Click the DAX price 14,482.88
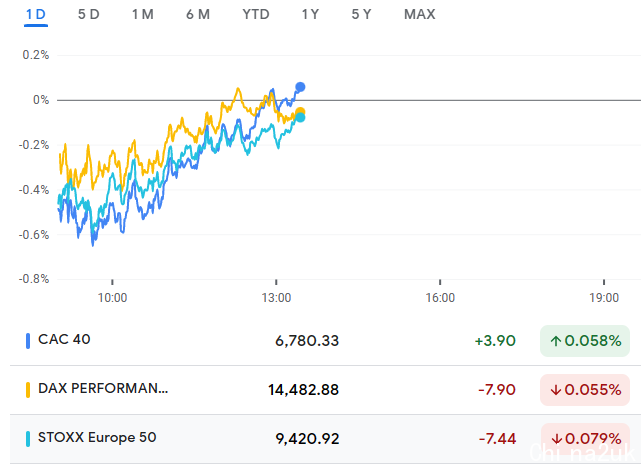Viewport: 641px width, 465px height. click(303, 390)
